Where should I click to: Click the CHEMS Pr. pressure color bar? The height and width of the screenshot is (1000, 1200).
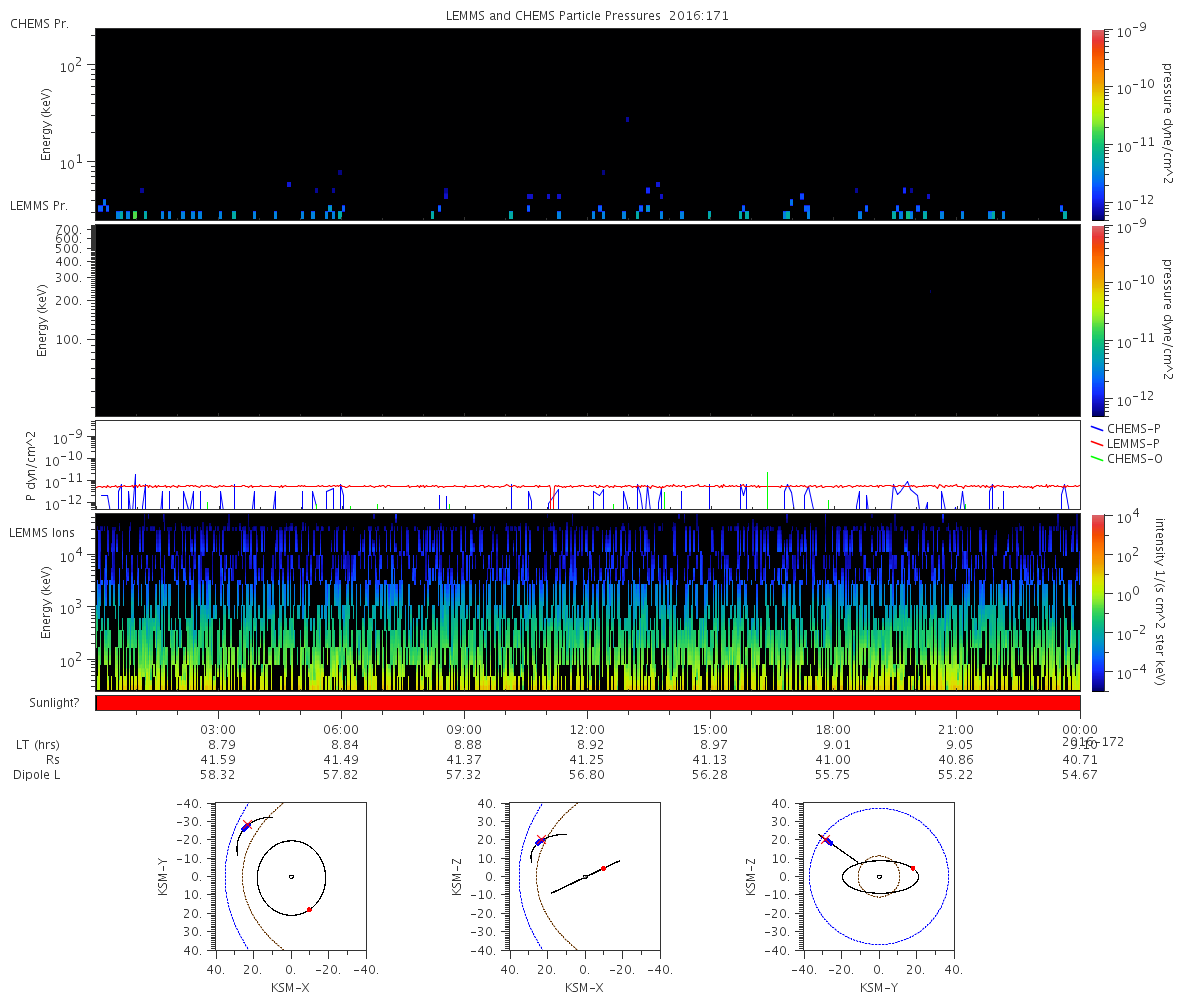(x=1098, y=123)
